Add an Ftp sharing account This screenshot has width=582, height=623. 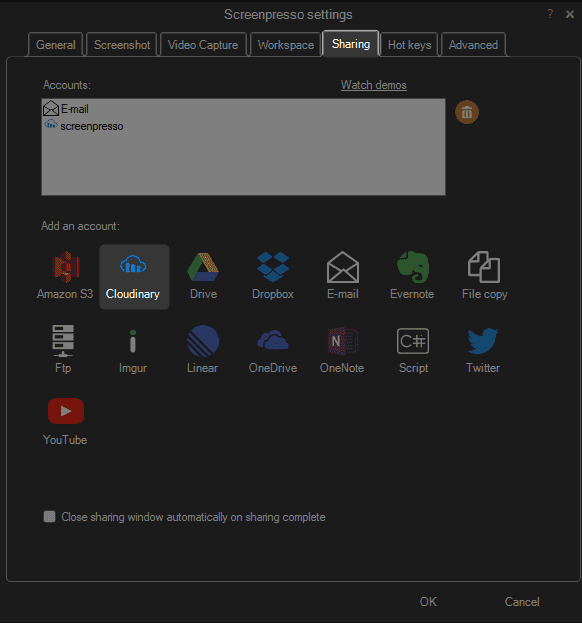point(63,349)
